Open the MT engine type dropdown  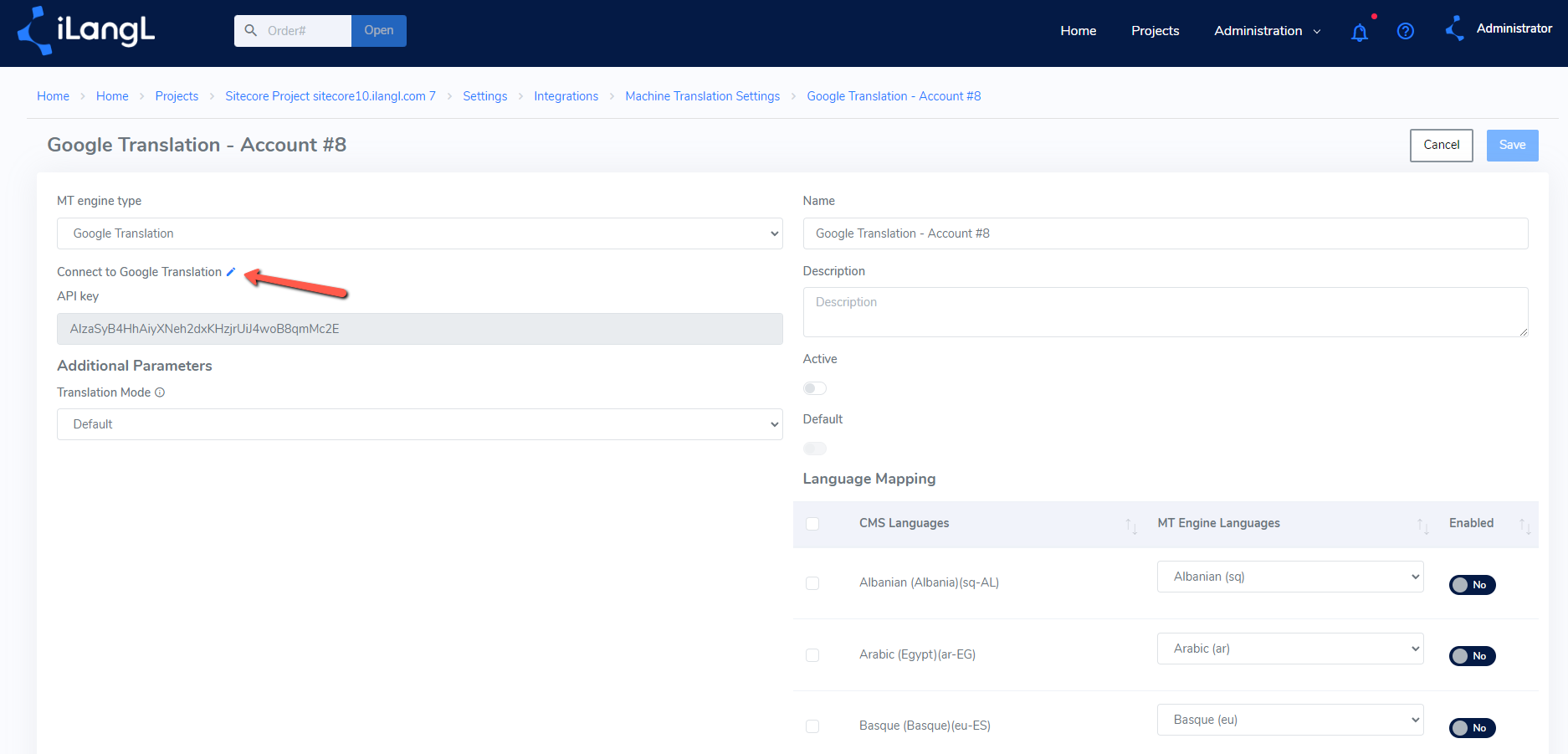coord(419,233)
